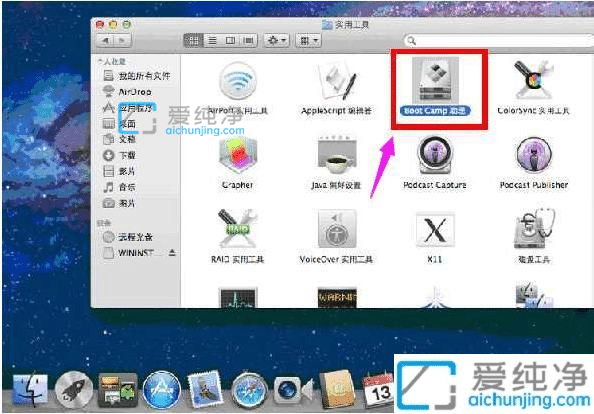Select VoiceOver utility icon
Screen dimensions: 594x414
337,228
